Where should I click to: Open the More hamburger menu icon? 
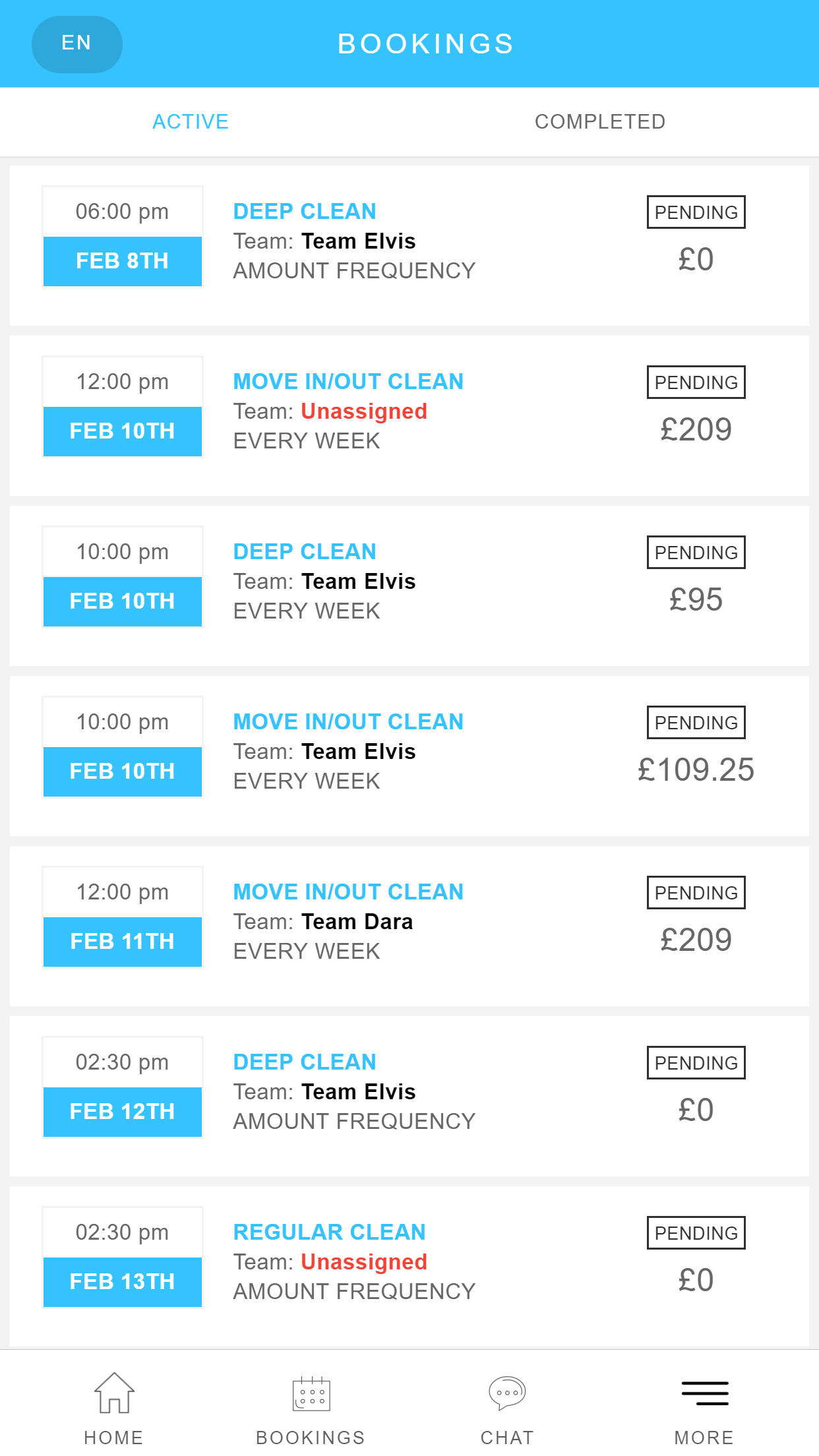[x=704, y=1393]
